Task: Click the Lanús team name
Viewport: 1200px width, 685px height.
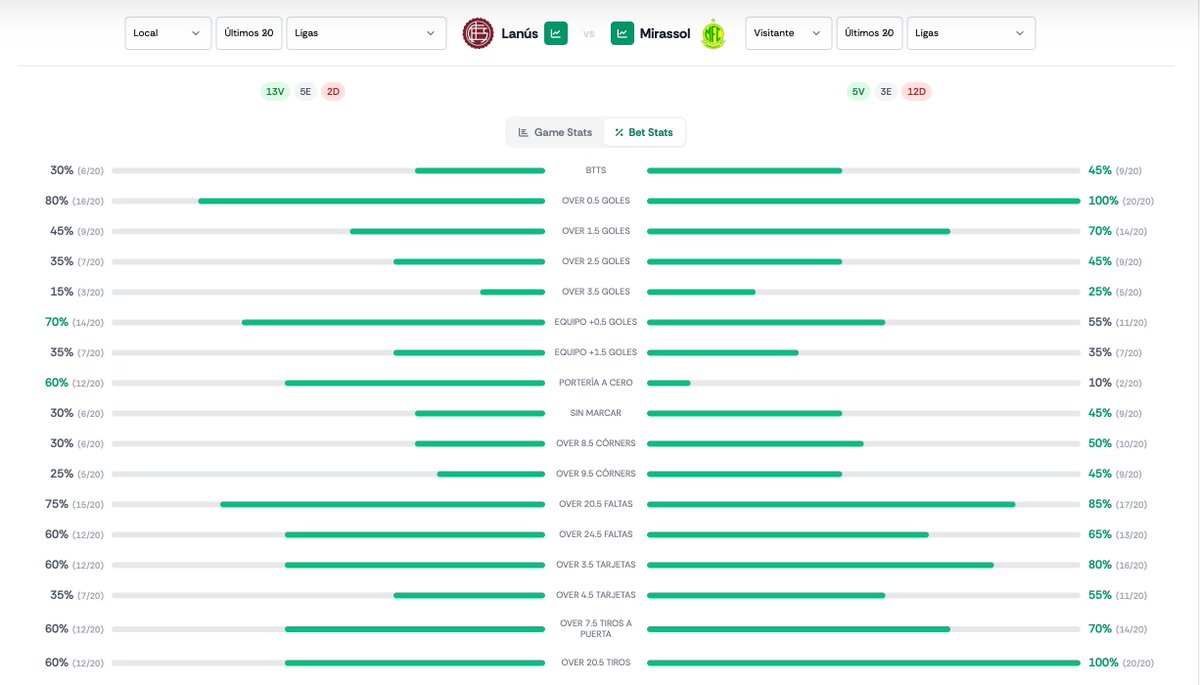Action: coord(519,33)
